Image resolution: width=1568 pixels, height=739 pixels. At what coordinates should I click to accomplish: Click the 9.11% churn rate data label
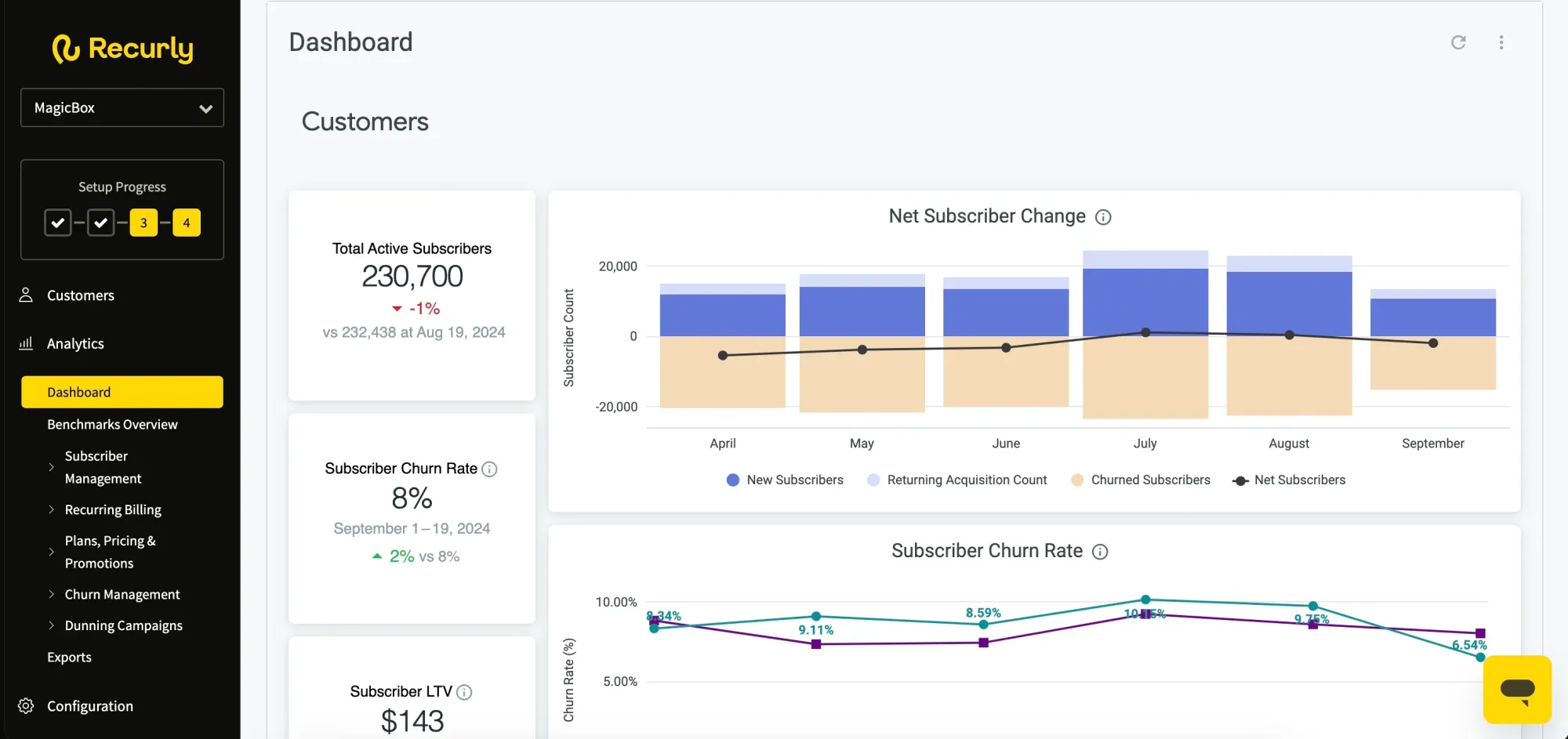(x=816, y=630)
